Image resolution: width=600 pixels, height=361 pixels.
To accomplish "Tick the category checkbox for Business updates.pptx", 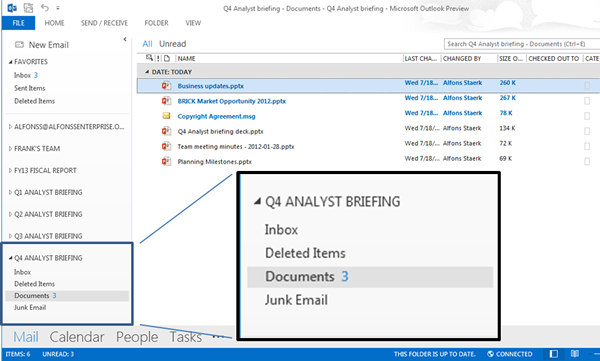I will [x=587, y=86].
